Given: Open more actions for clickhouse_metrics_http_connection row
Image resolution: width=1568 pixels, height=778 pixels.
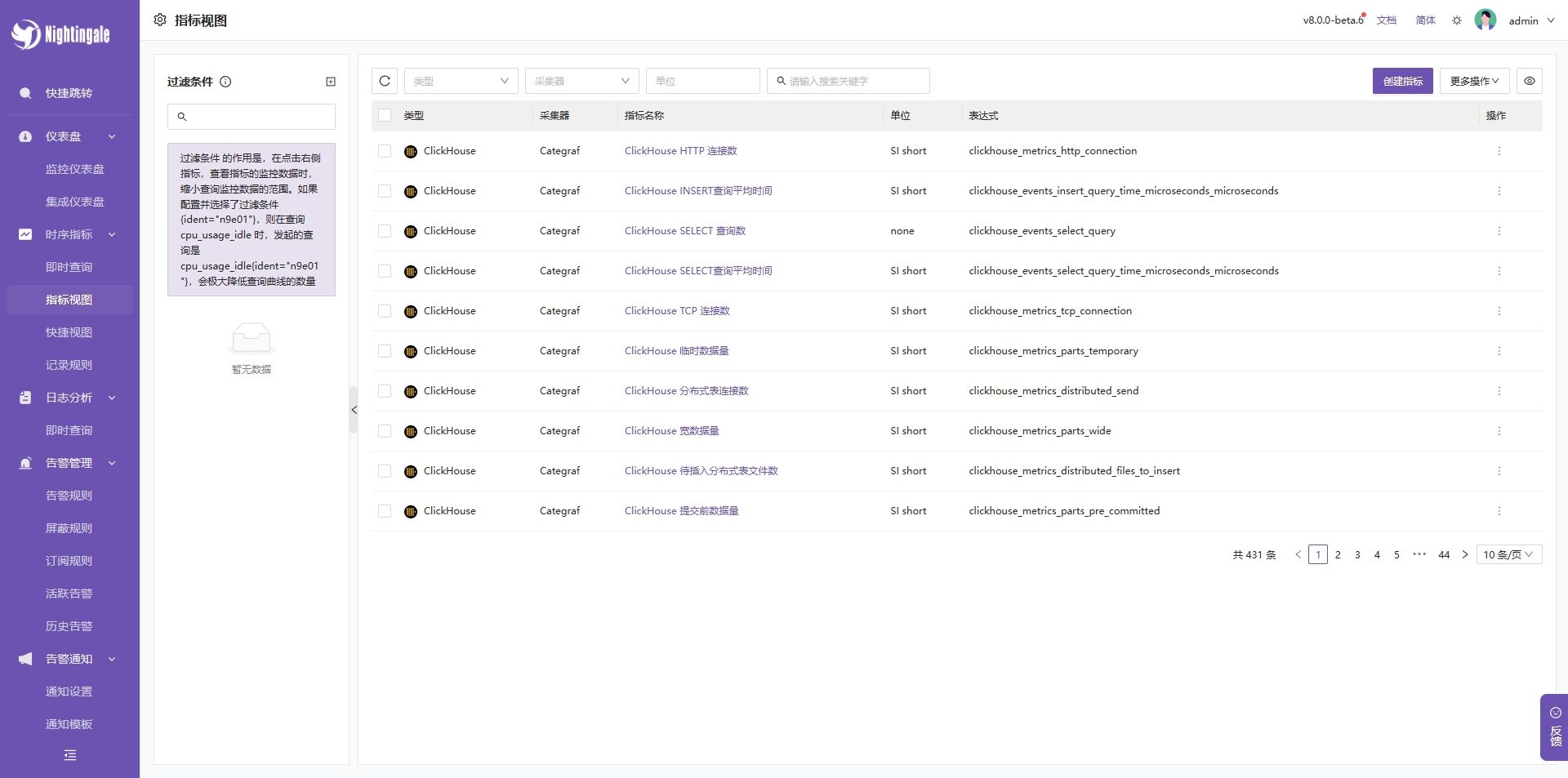Looking at the screenshot, I should point(1499,151).
